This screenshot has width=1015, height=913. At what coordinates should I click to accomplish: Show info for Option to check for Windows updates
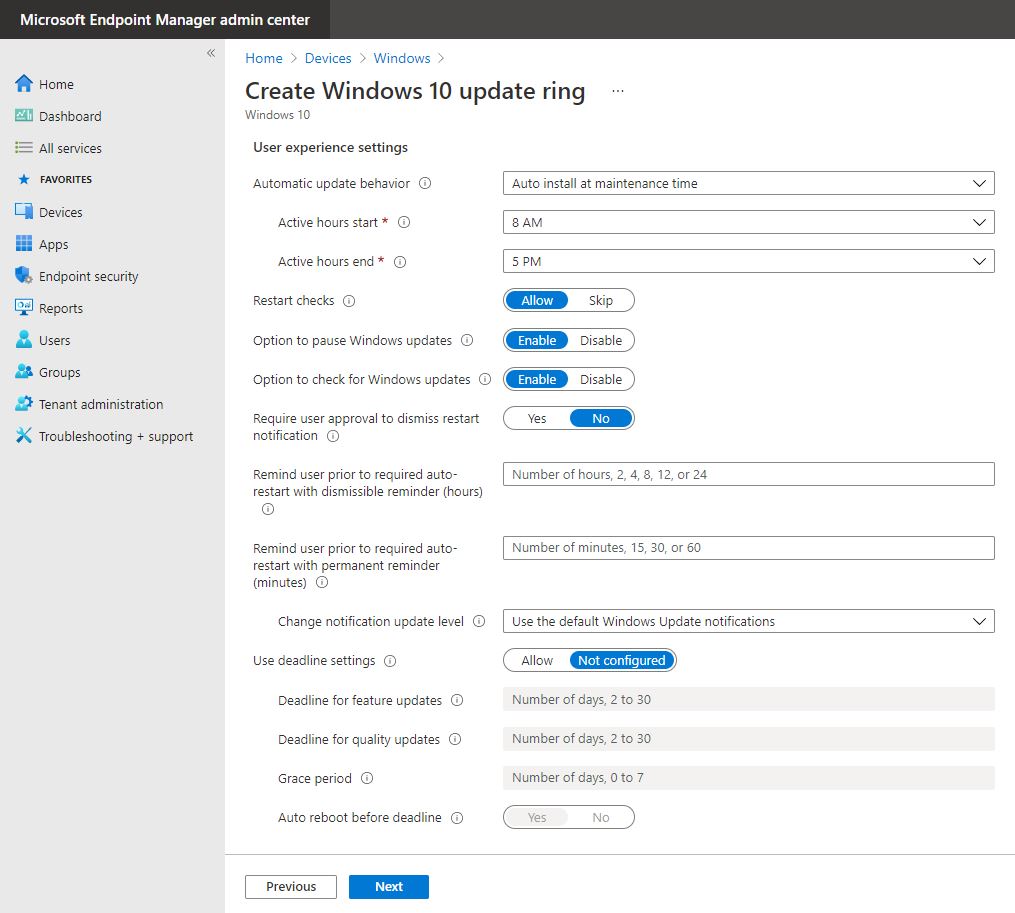485,379
